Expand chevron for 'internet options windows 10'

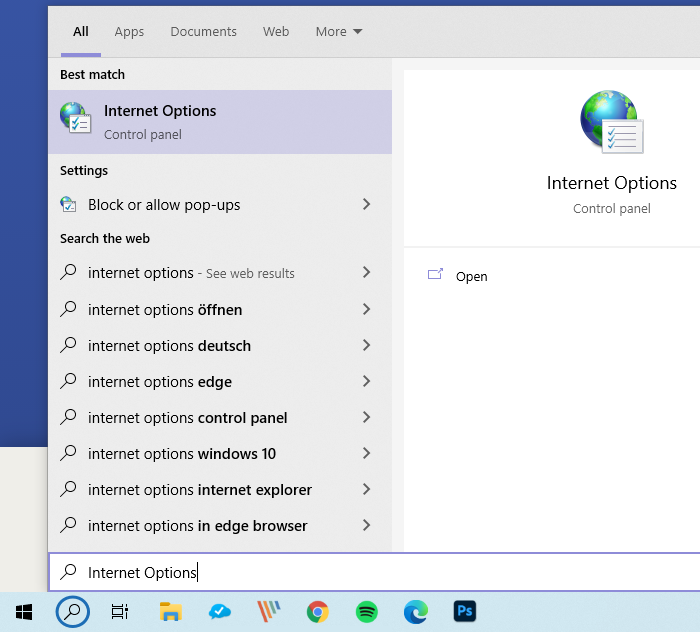367,453
